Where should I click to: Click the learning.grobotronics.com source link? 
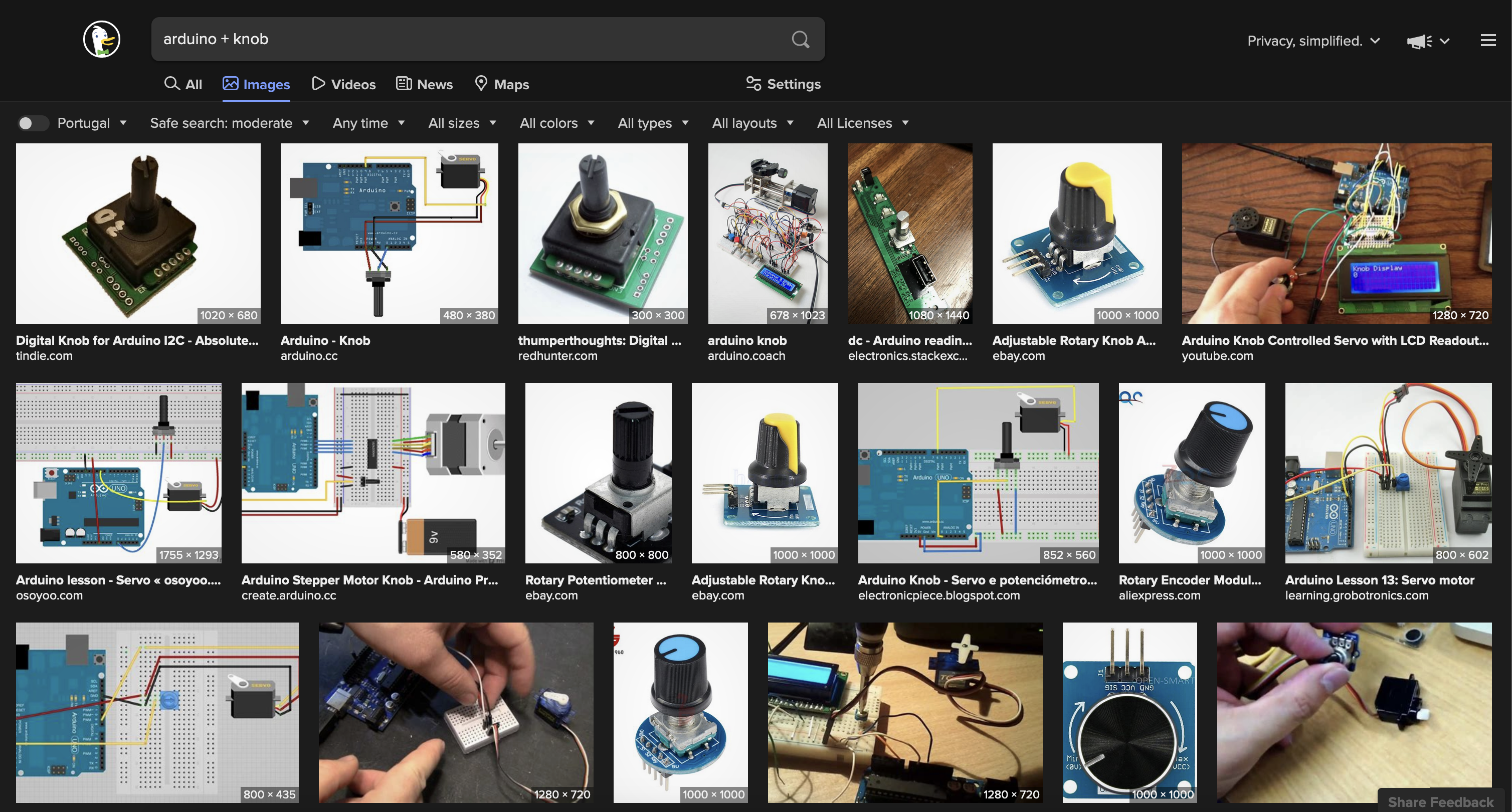coord(1357,595)
